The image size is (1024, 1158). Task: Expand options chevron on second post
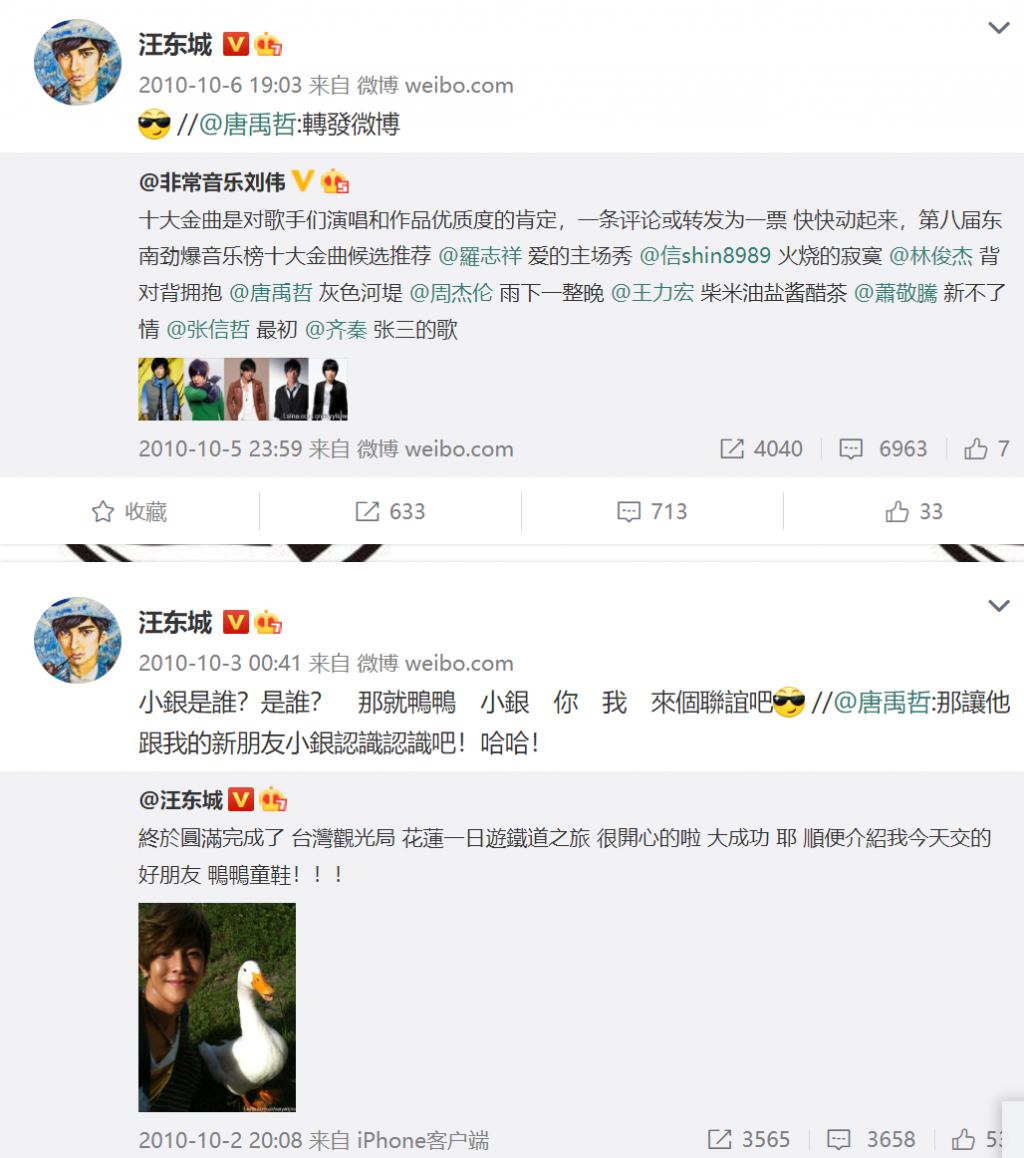coord(998,606)
